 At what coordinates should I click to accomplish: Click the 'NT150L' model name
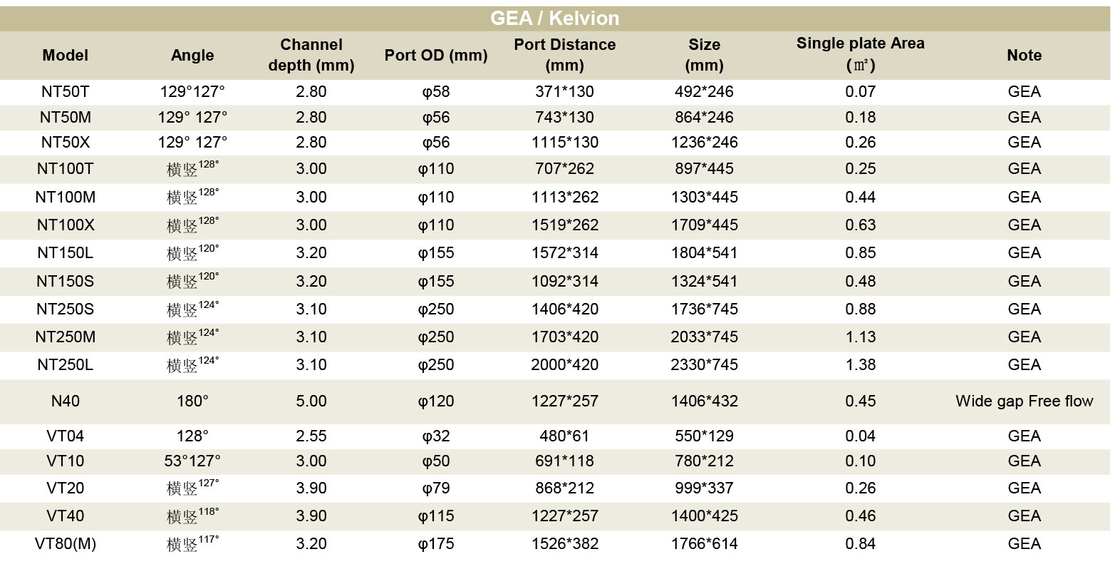click(x=65, y=253)
